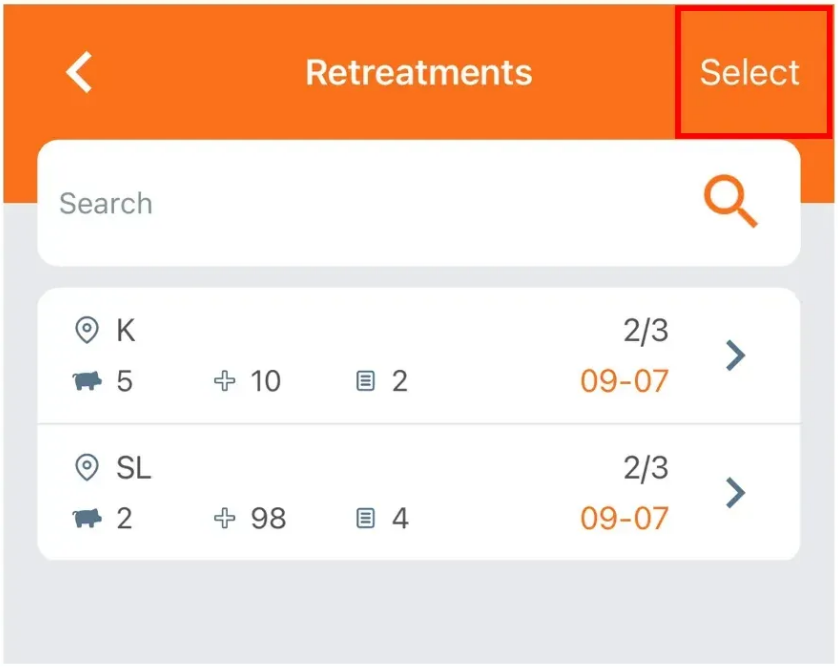Screen dimensions: 839x667
Task: Click the 2/3 progress in SL row
Action: 645,467
